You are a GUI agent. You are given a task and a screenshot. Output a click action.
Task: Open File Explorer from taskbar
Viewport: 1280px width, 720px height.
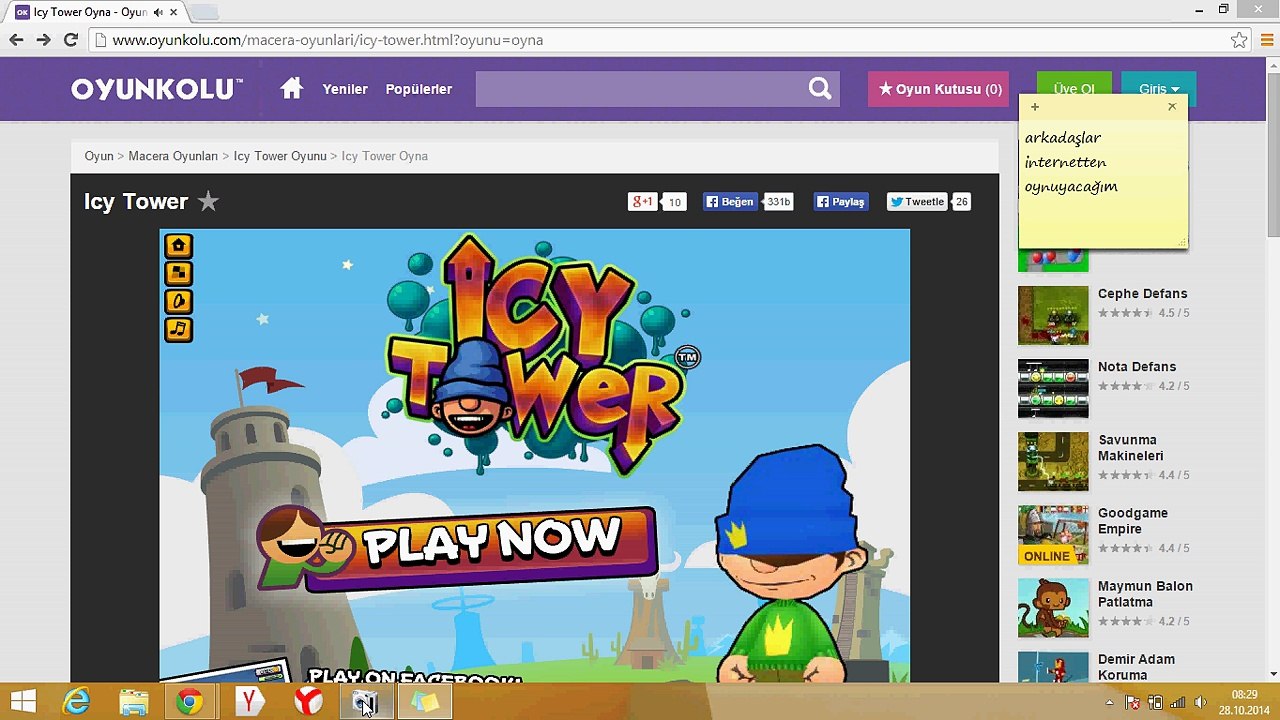[x=134, y=702]
